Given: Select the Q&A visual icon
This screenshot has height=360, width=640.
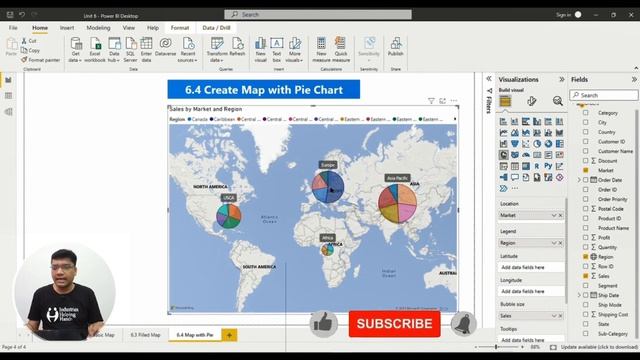Looking at the screenshot, I should (x=515, y=177).
